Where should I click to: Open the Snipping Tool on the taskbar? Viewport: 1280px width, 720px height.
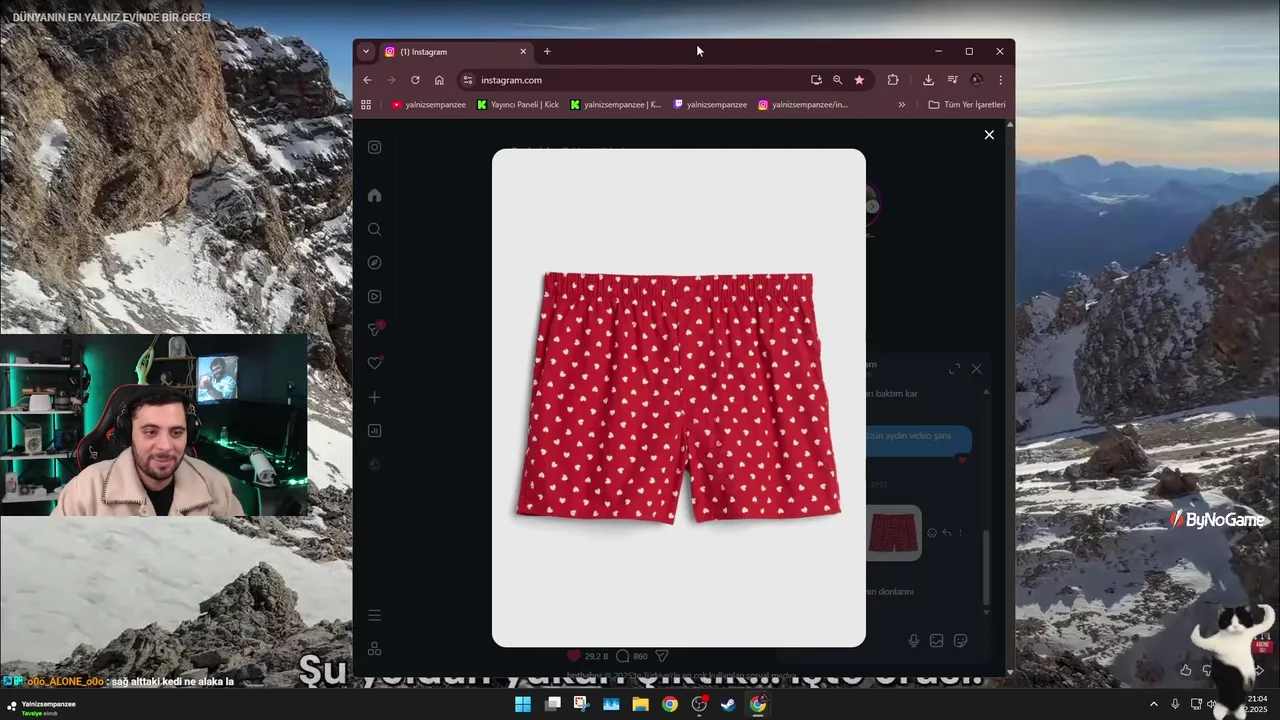tap(581, 704)
